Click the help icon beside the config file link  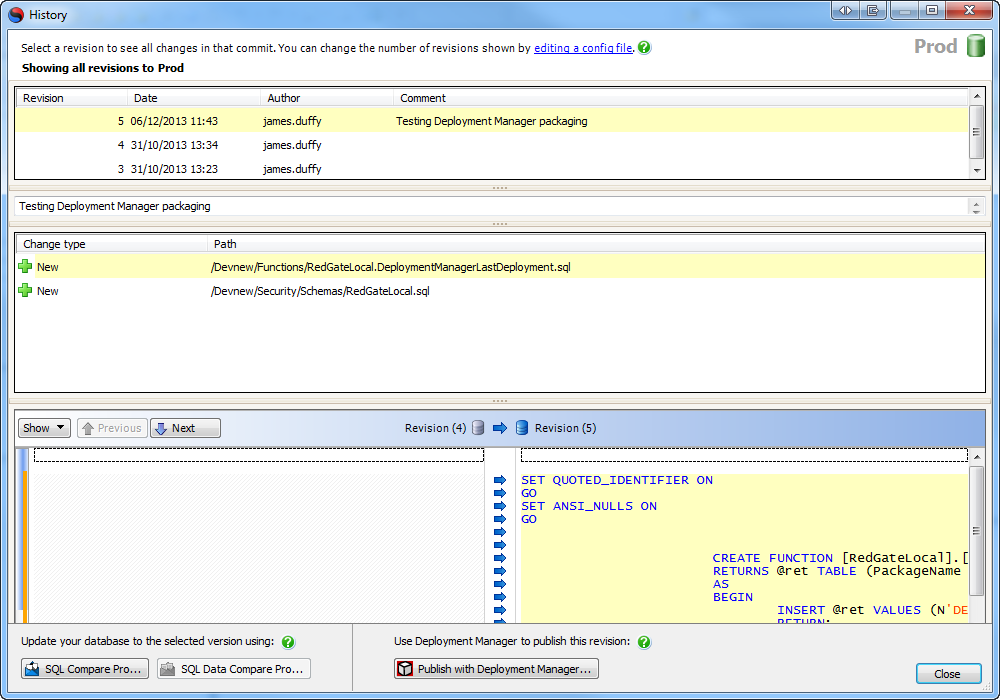point(644,48)
